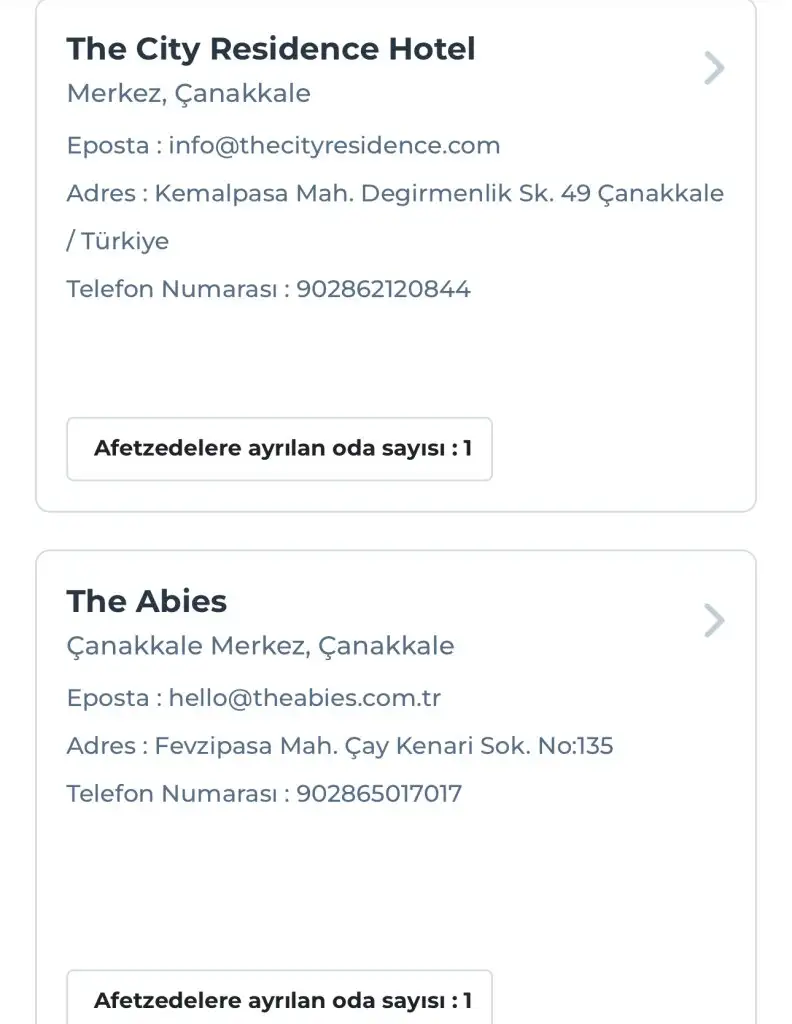Select the Fevzipasa Mah. Çay Kenari address
This screenshot has width=792, height=1024.
click(x=384, y=746)
